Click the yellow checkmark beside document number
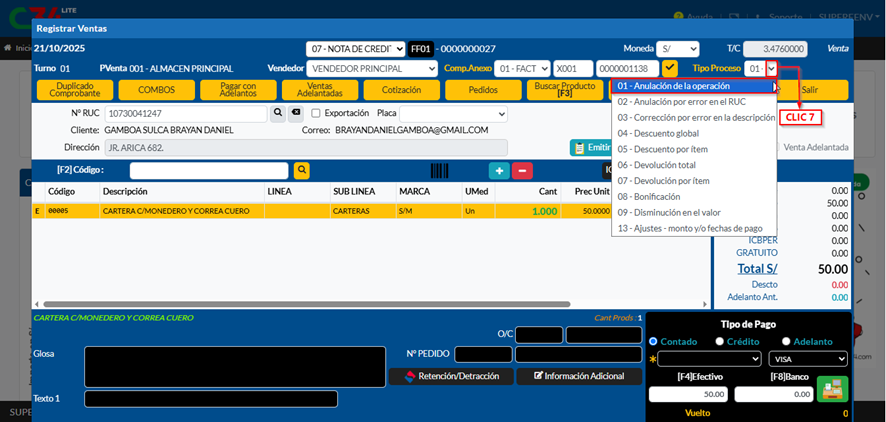Viewport: 886px width, 422px height. click(x=670, y=68)
